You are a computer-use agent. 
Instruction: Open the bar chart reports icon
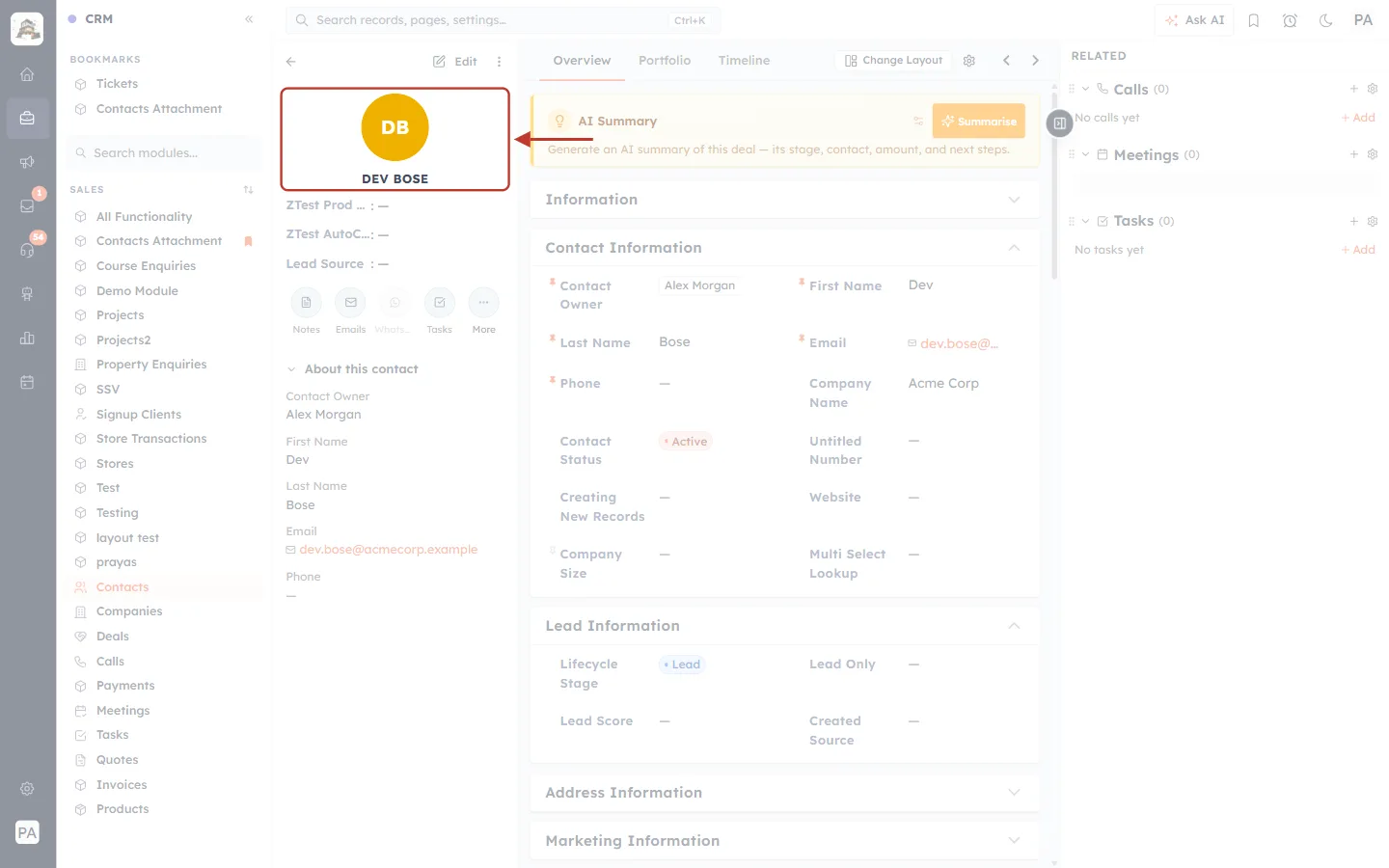[27, 338]
